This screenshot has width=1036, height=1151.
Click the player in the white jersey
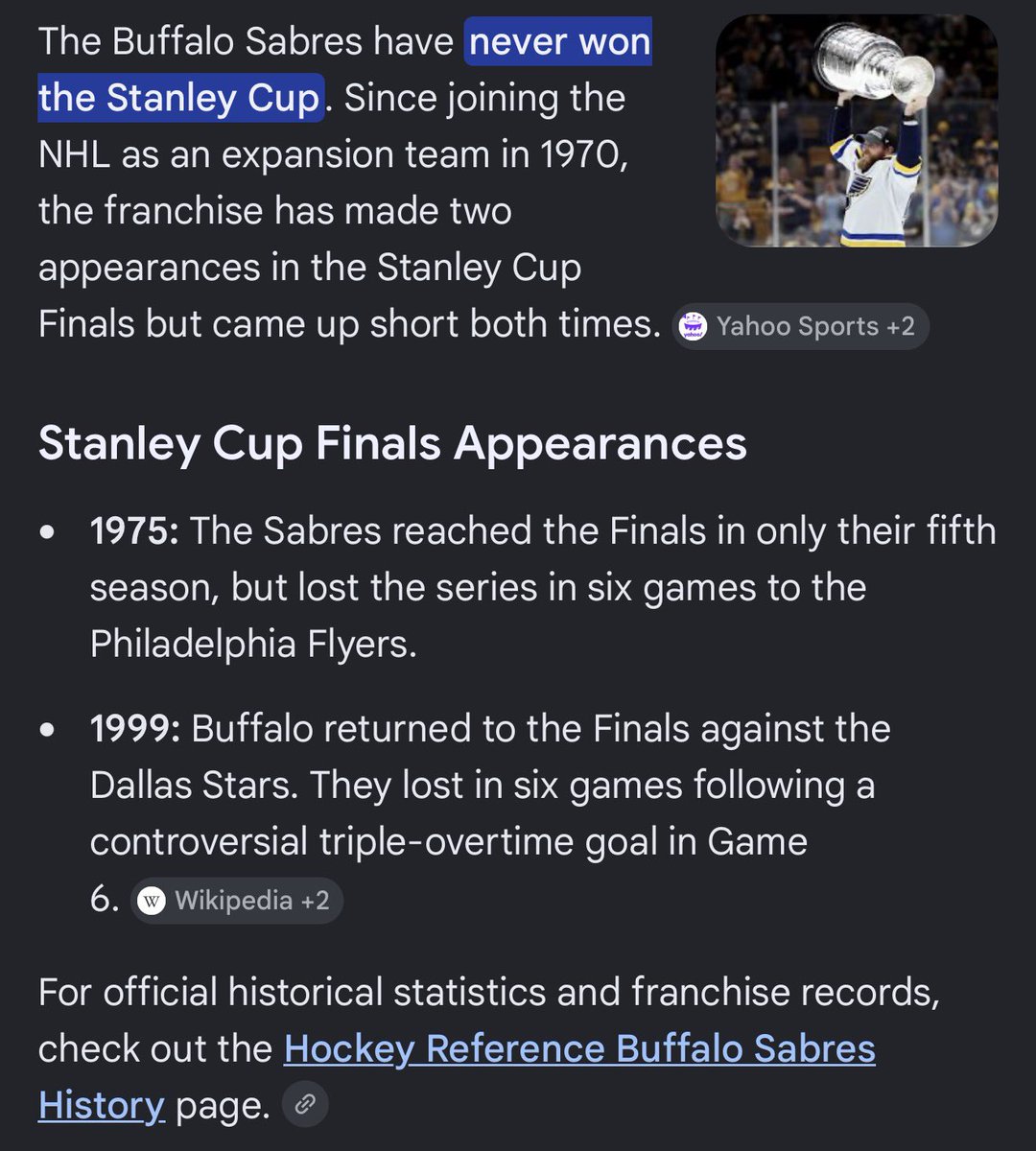click(x=872, y=182)
